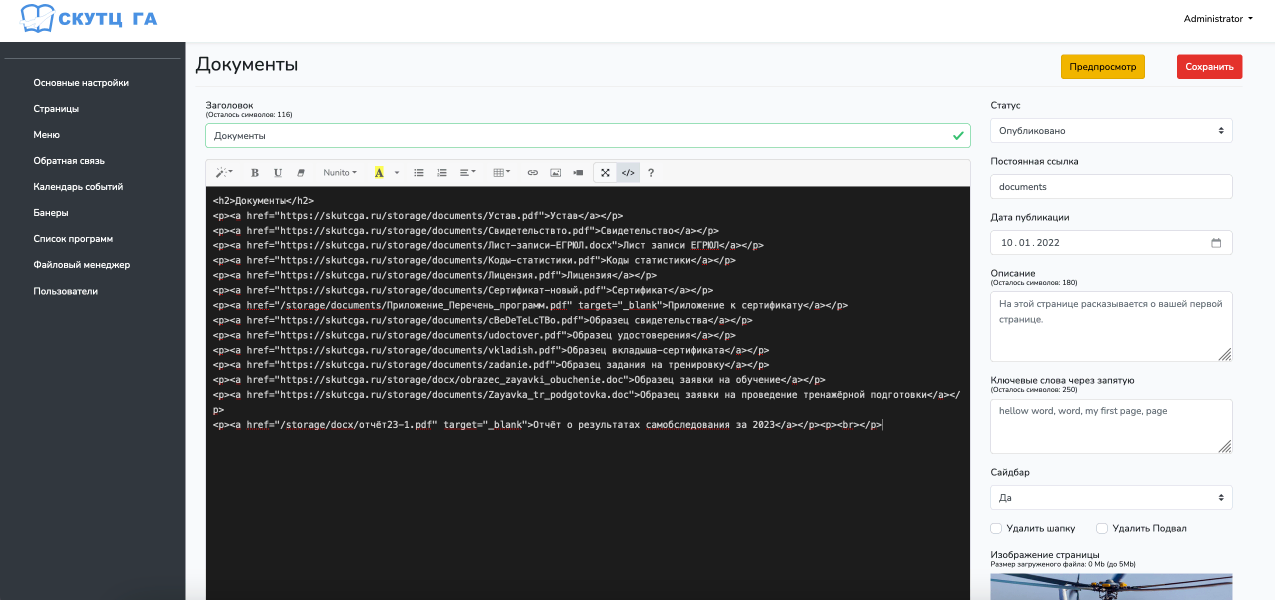Switch off code view in editor

click(x=628, y=173)
